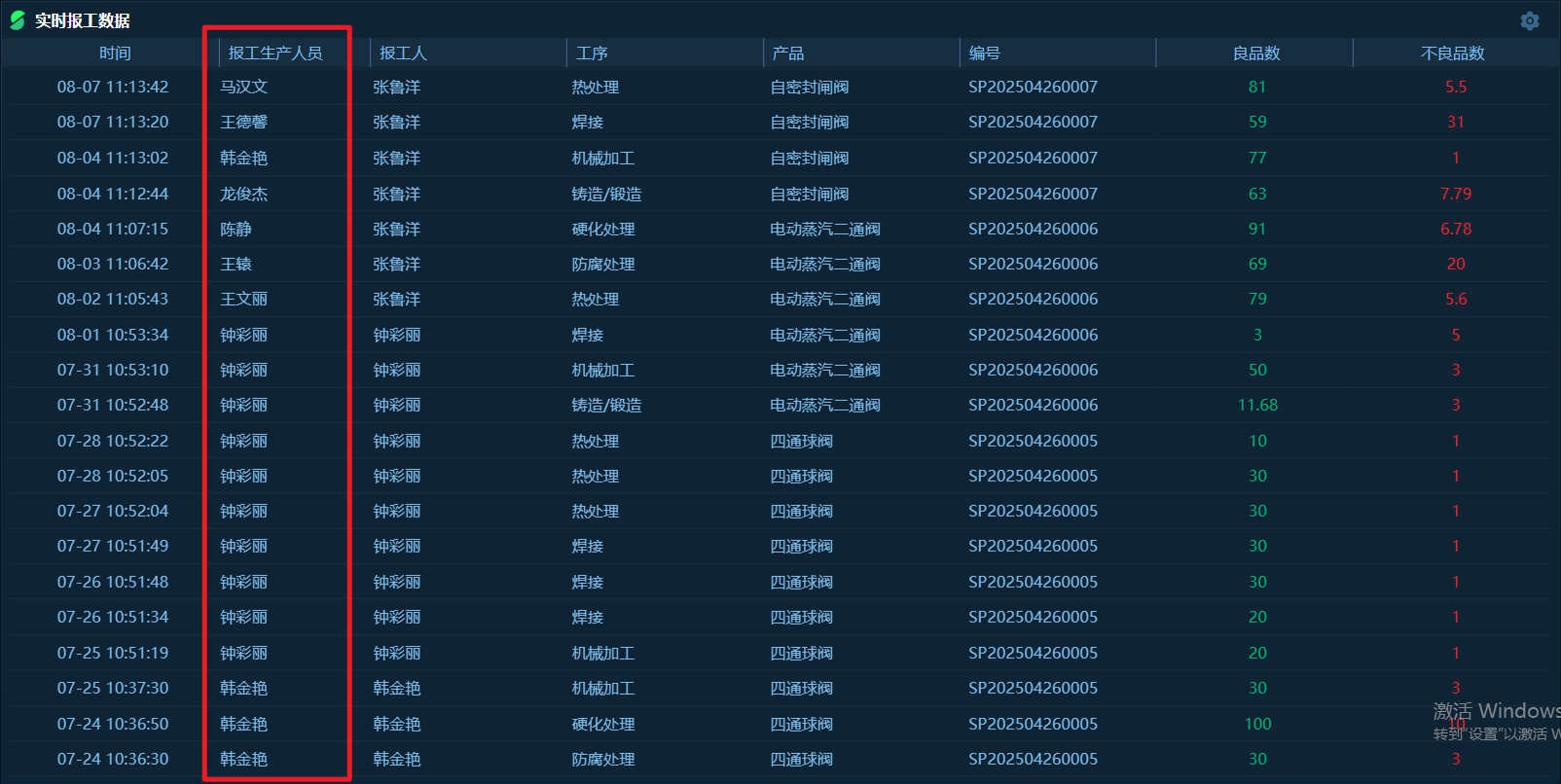Viewport: 1561px width, 784px height.
Task: Select the 08-07 11:13:42 timestamp cell
Action: pyautogui.click(x=113, y=88)
